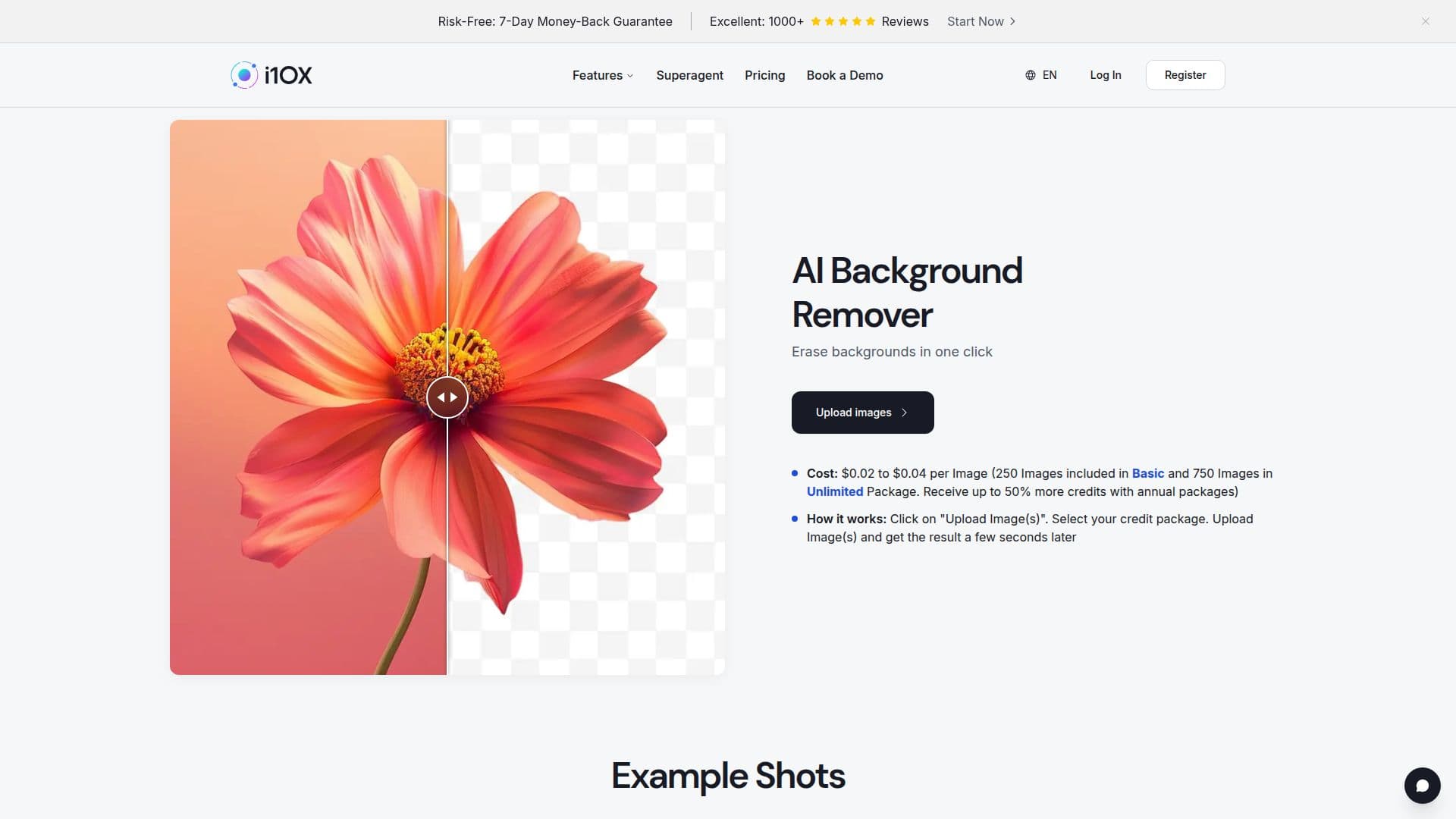Click Log In
The height and width of the screenshot is (819, 1456).
coord(1105,75)
